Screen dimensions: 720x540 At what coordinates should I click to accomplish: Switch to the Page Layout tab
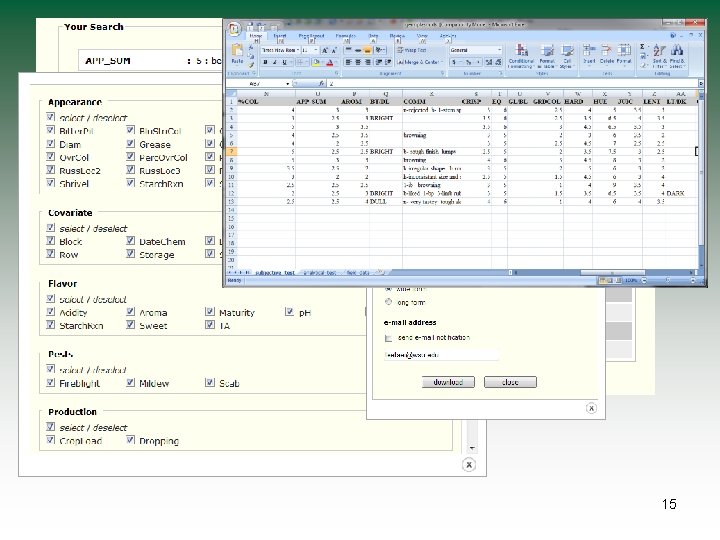click(x=311, y=36)
